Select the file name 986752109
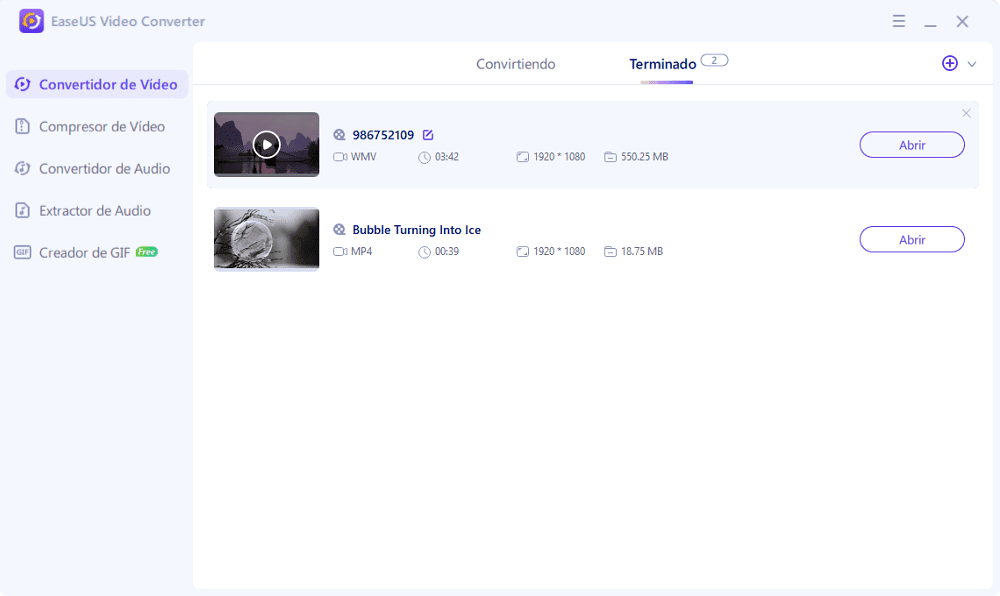The width and height of the screenshot is (1000, 596). coord(383,134)
